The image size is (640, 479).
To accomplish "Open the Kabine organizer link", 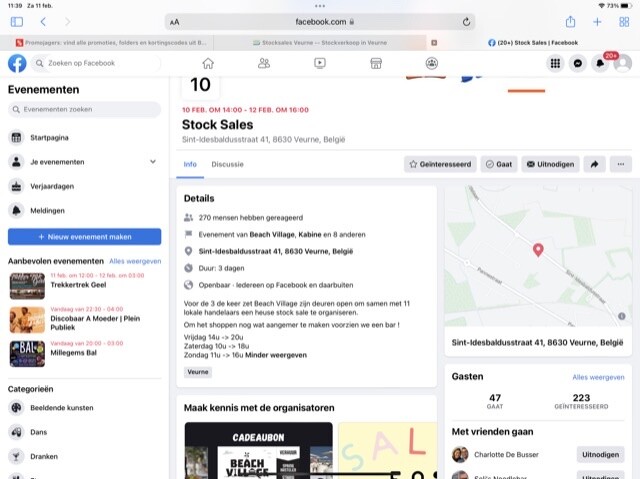I will (310, 235).
